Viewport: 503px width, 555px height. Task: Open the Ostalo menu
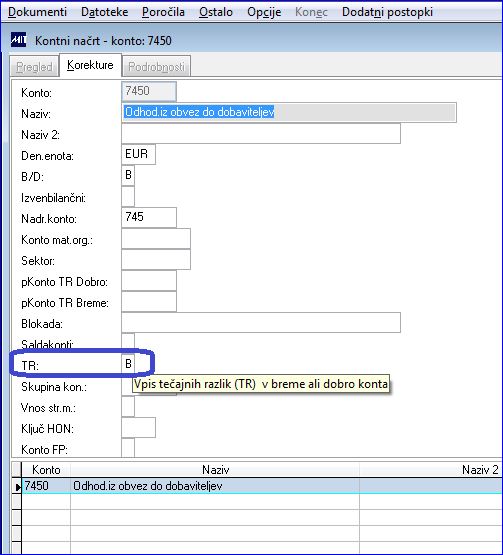pyautogui.click(x=216, y=12)
